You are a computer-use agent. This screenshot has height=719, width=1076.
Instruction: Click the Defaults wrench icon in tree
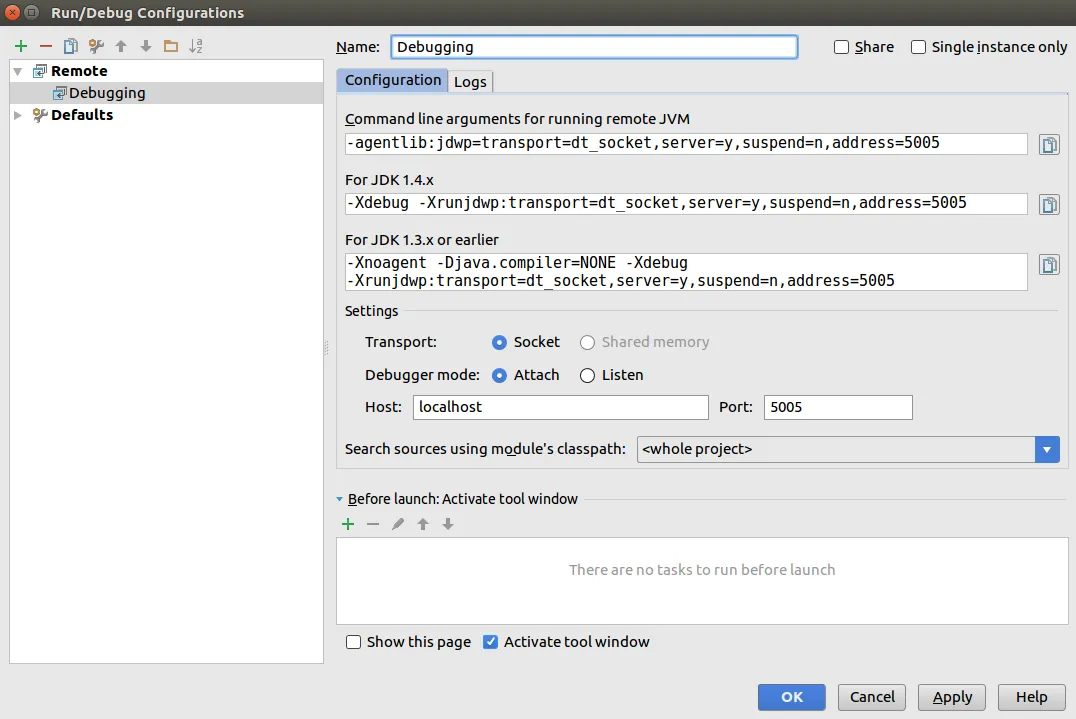click(x=40, y=115)
